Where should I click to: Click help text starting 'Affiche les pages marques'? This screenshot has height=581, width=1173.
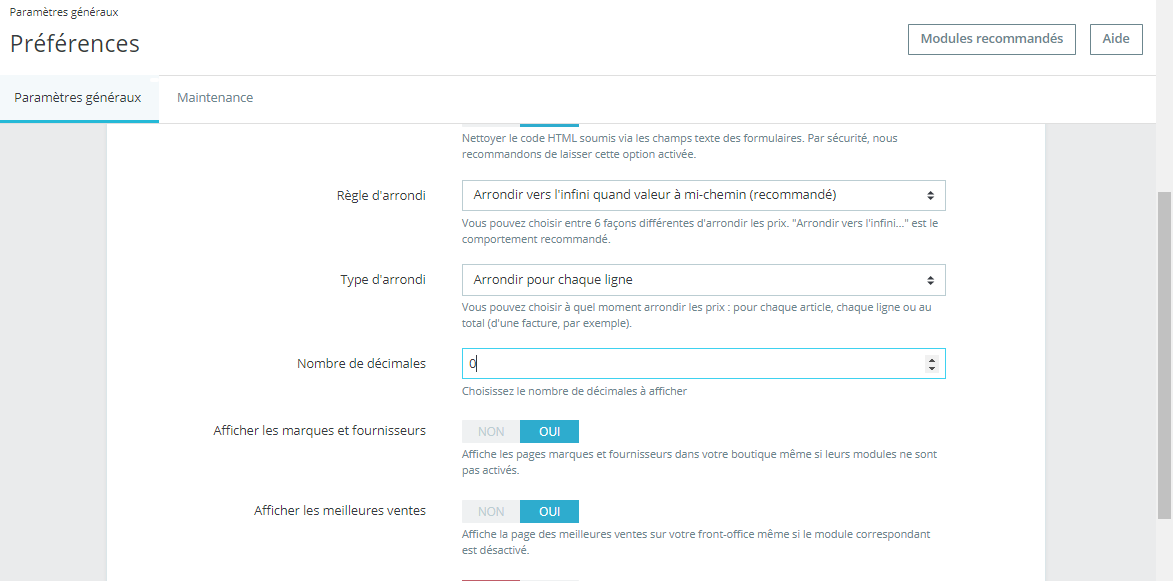coord(699,463)
